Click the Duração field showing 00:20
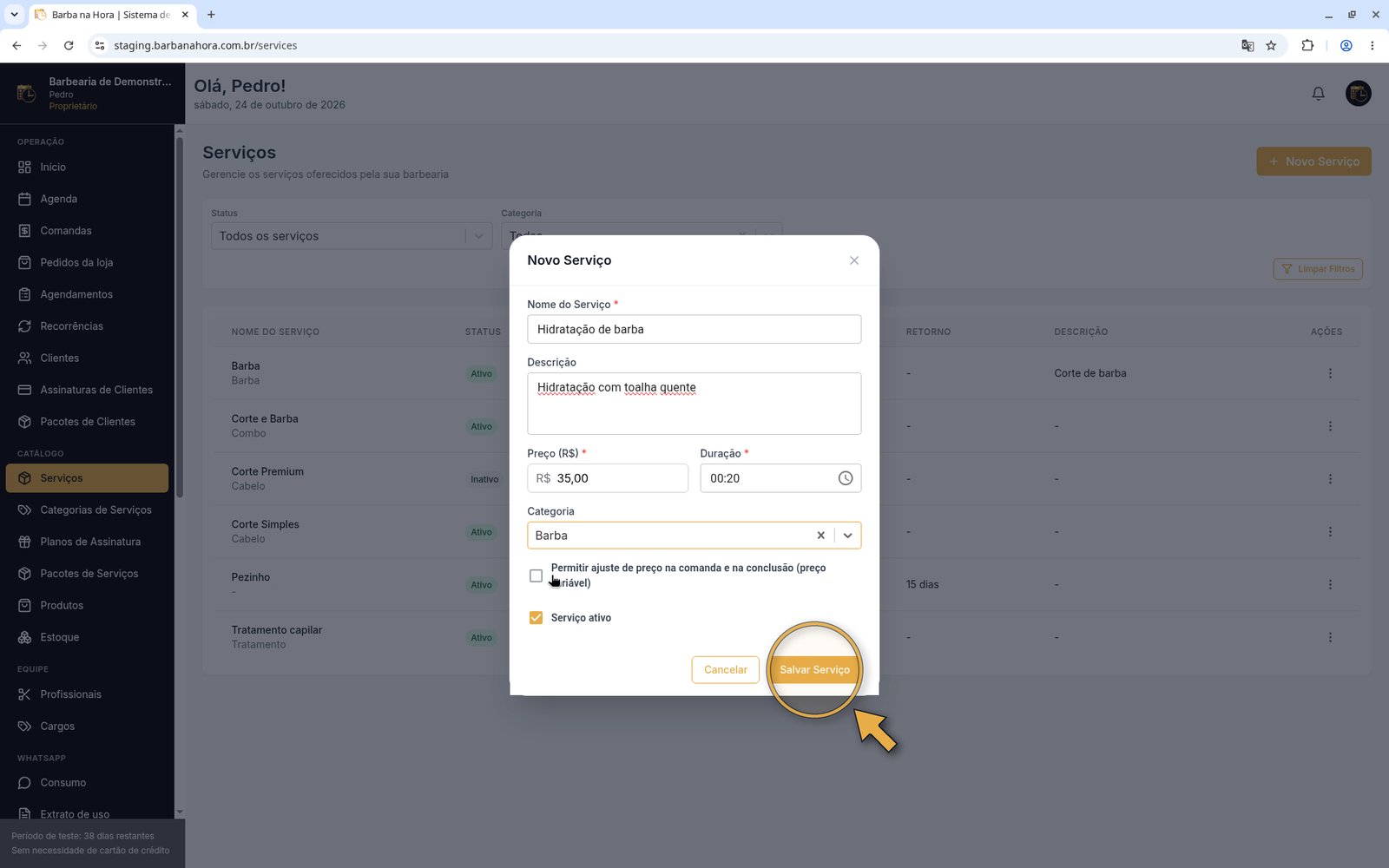1389x868 pixels. click(780, 478)
